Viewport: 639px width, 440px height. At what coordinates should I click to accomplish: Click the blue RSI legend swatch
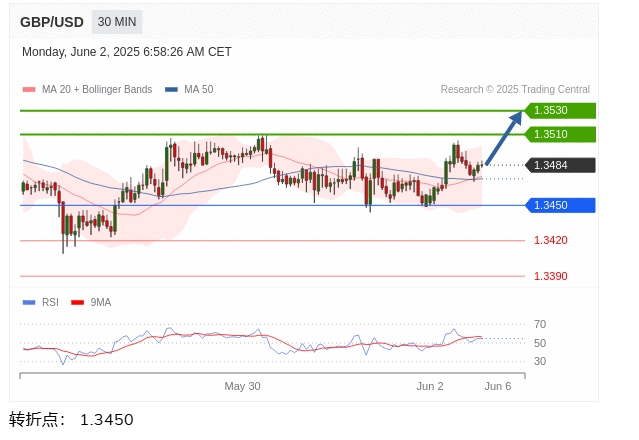29,302
